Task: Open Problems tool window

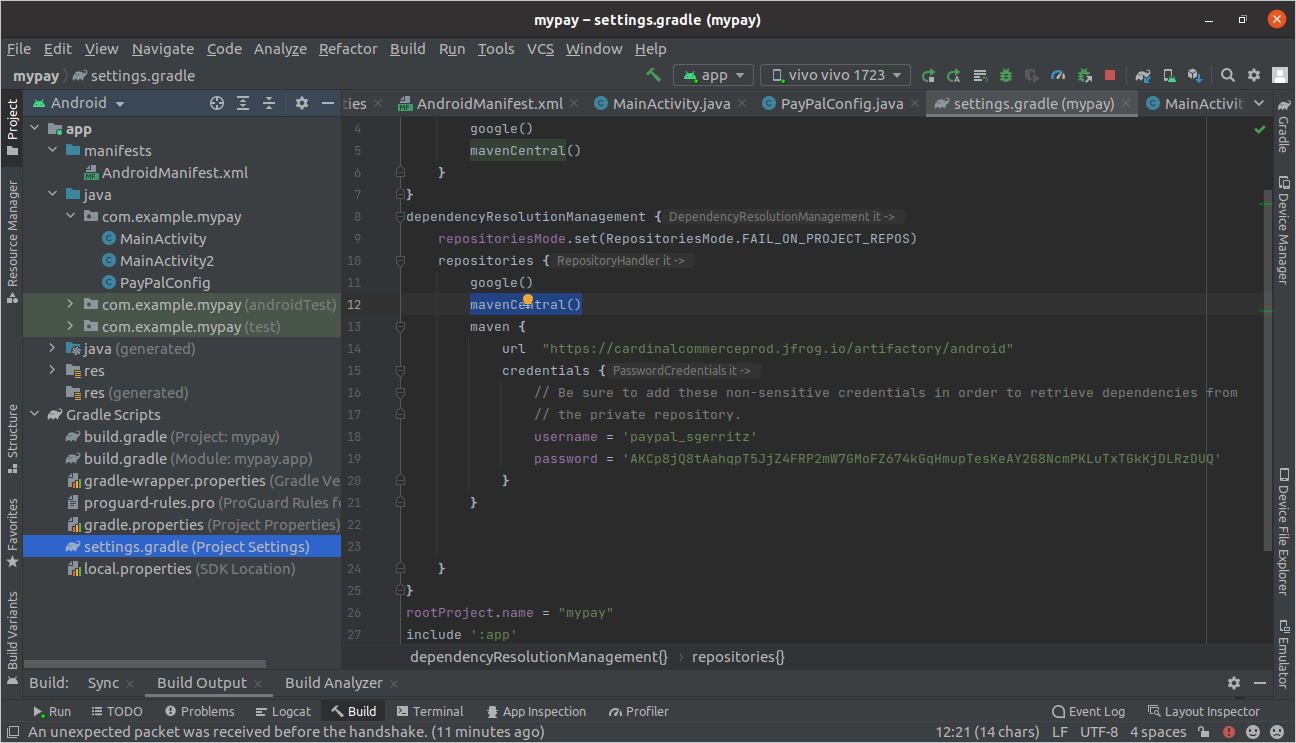Action: pos(199,711)
